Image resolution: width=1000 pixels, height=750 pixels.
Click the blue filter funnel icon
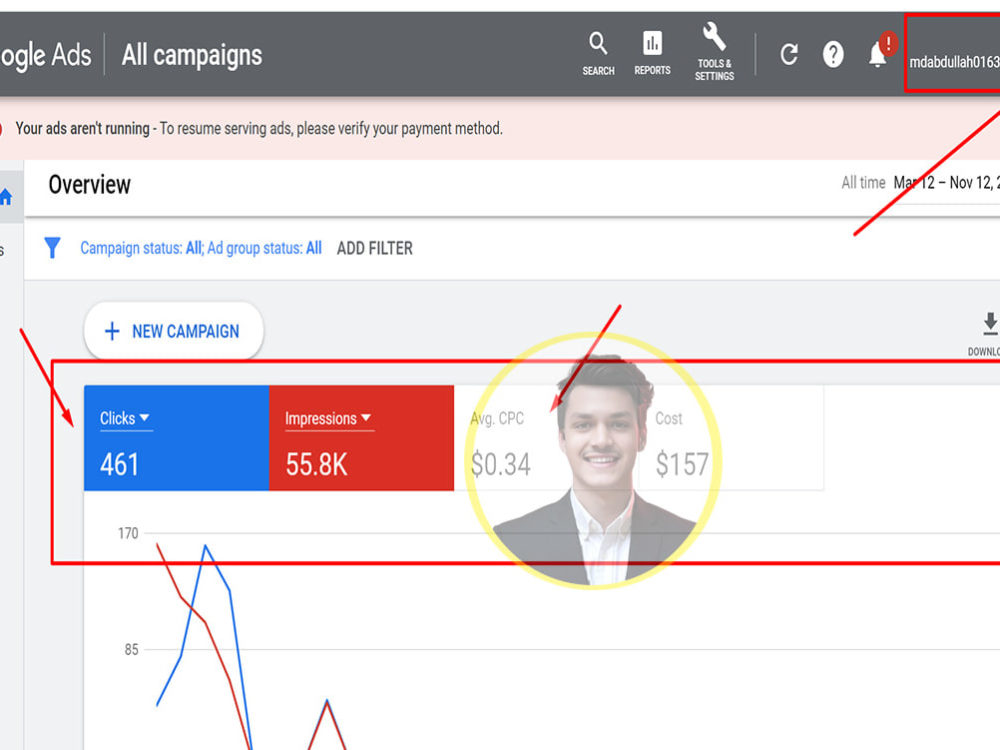[x=52, y=247]
